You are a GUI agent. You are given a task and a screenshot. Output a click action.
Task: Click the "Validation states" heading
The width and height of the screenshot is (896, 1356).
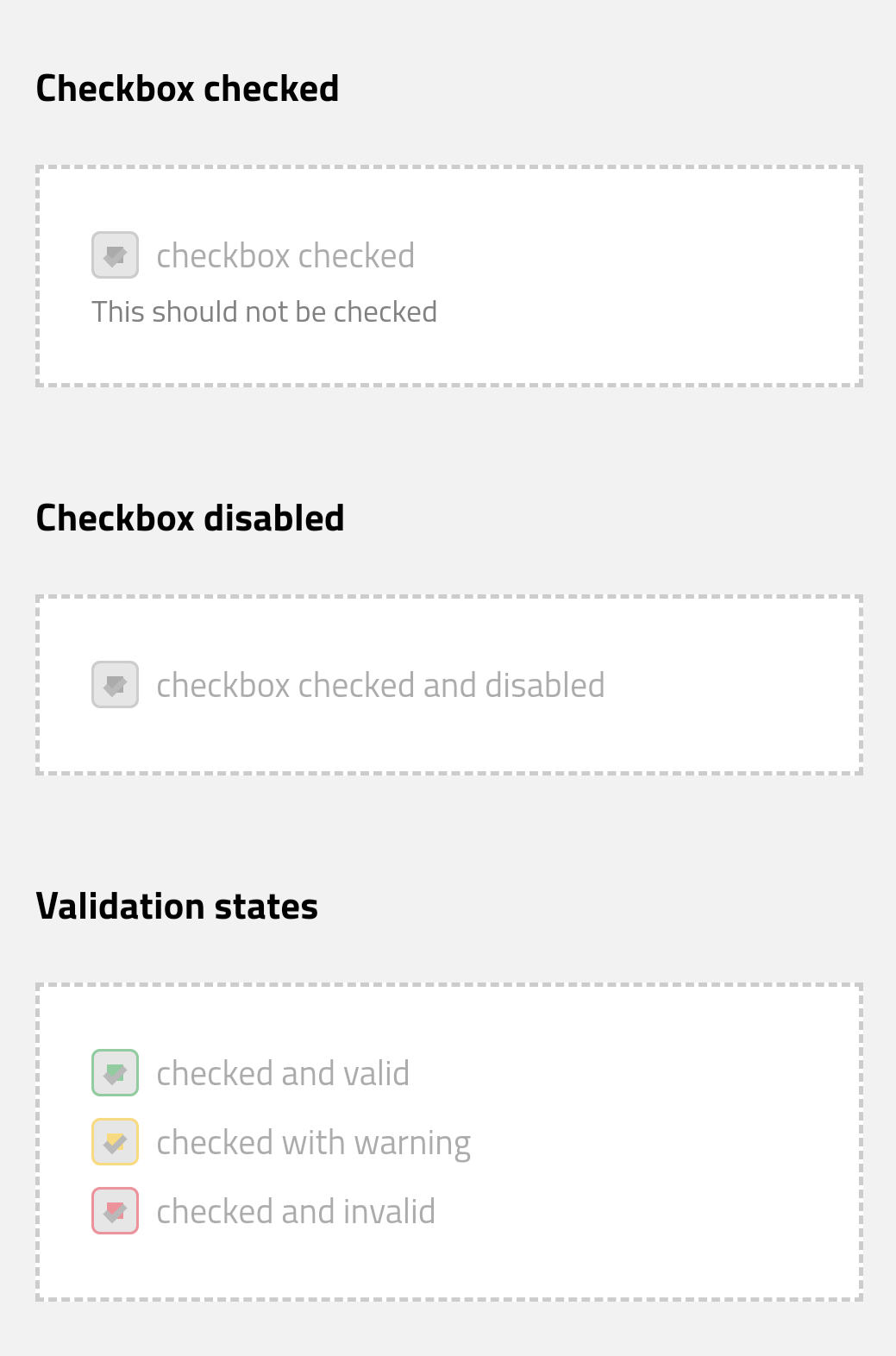click(x=176, y=905)
